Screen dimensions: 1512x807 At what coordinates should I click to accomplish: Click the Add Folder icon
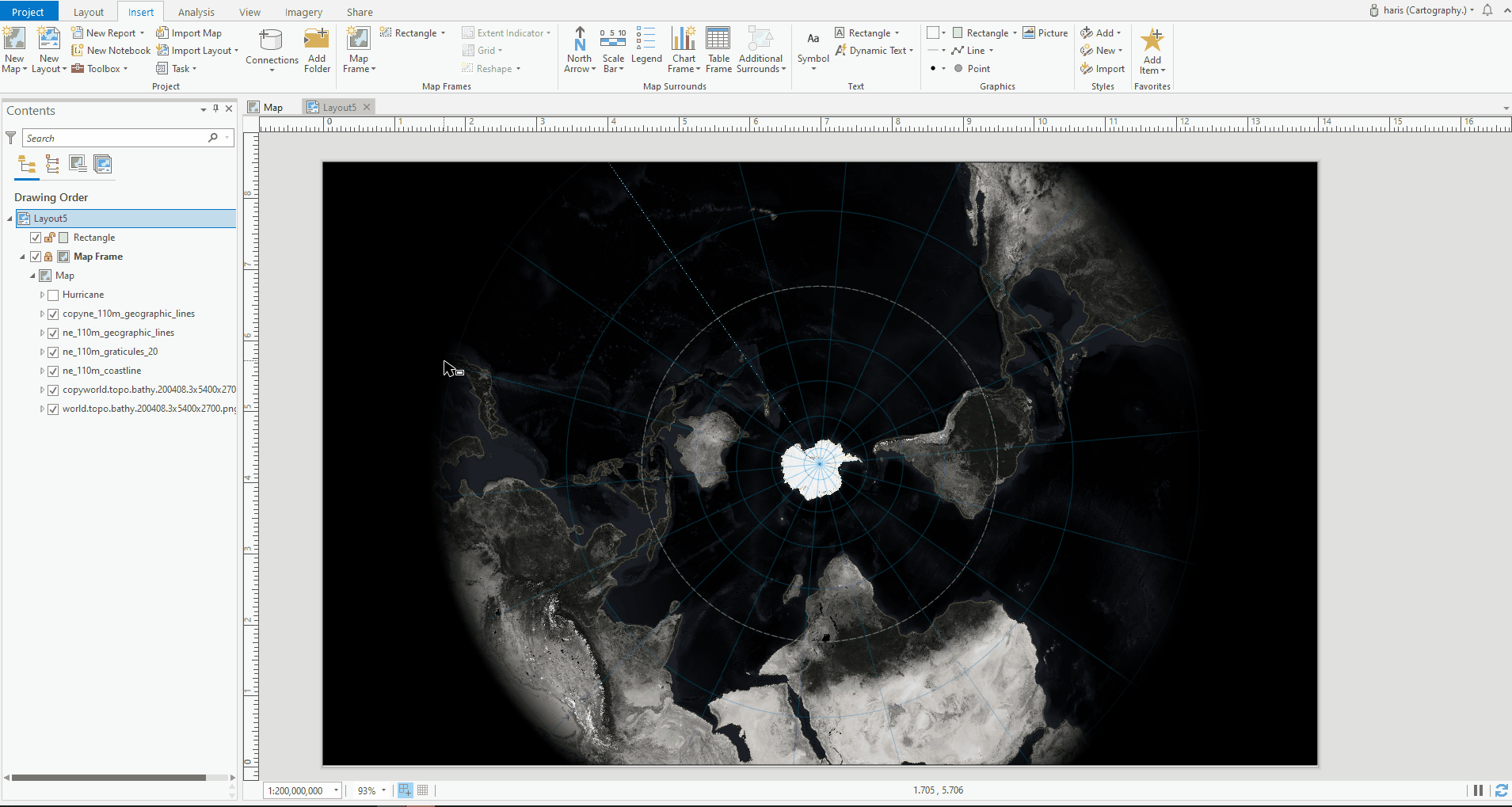317,39
